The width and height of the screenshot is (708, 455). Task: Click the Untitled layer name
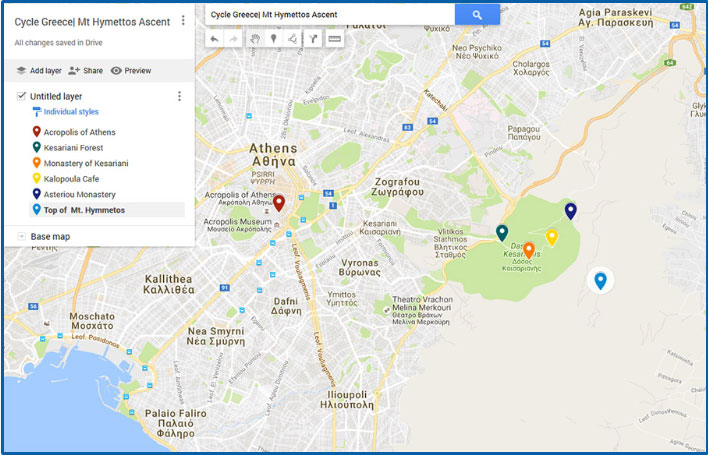pos(56,96)
